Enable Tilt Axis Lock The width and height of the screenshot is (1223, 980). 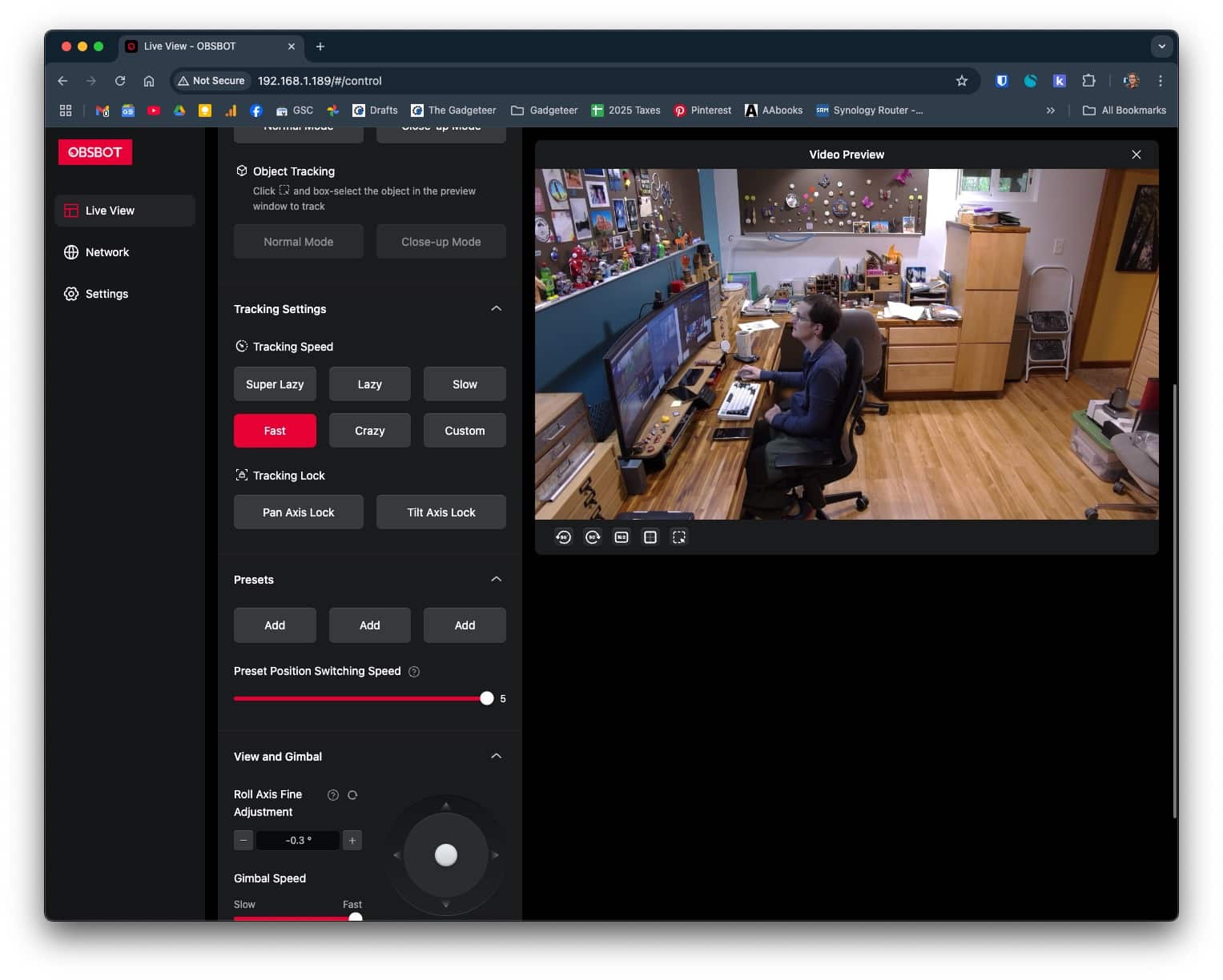441,512
